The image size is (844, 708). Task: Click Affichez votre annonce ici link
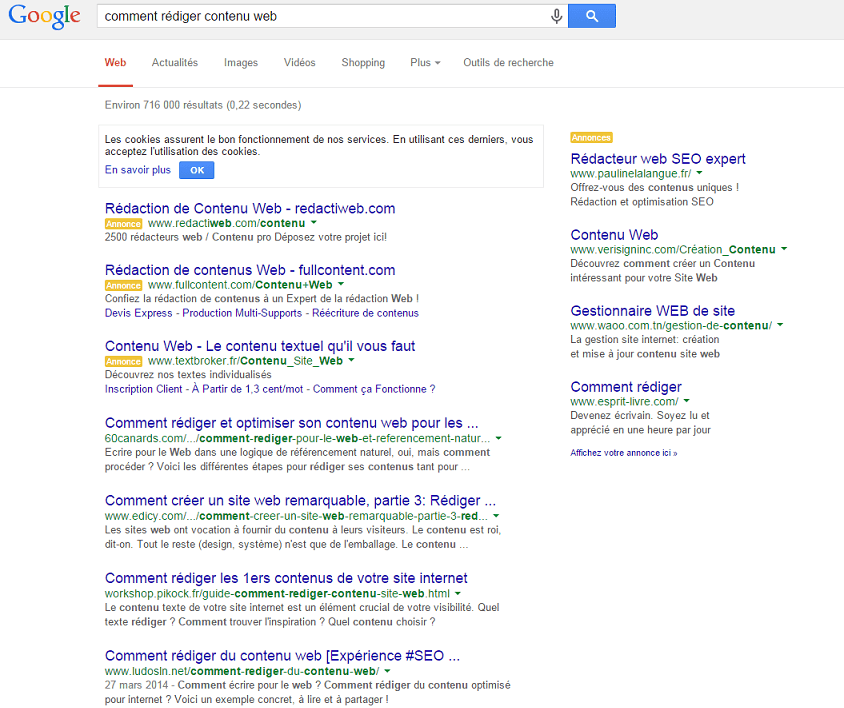click(x=623, y=453)
